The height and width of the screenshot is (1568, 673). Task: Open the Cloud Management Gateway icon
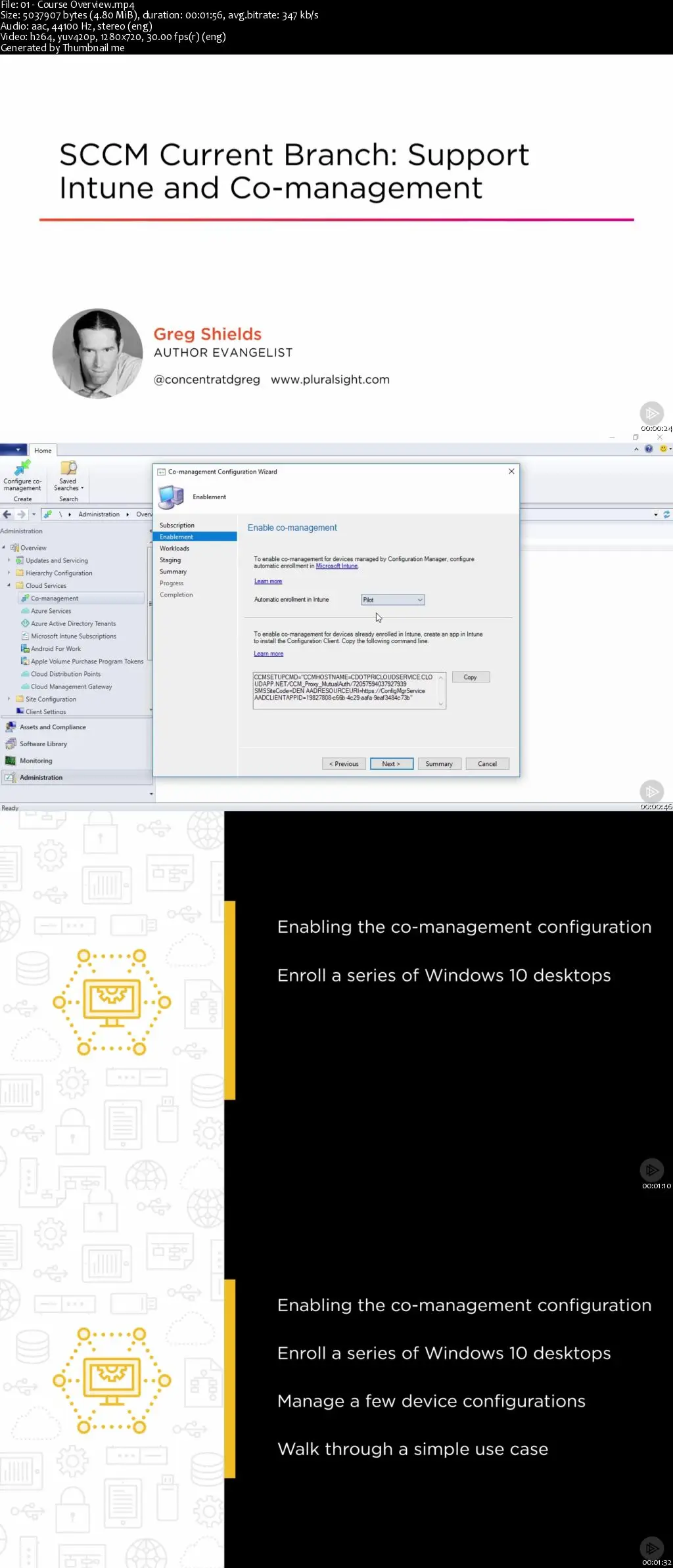pos(25,686)
